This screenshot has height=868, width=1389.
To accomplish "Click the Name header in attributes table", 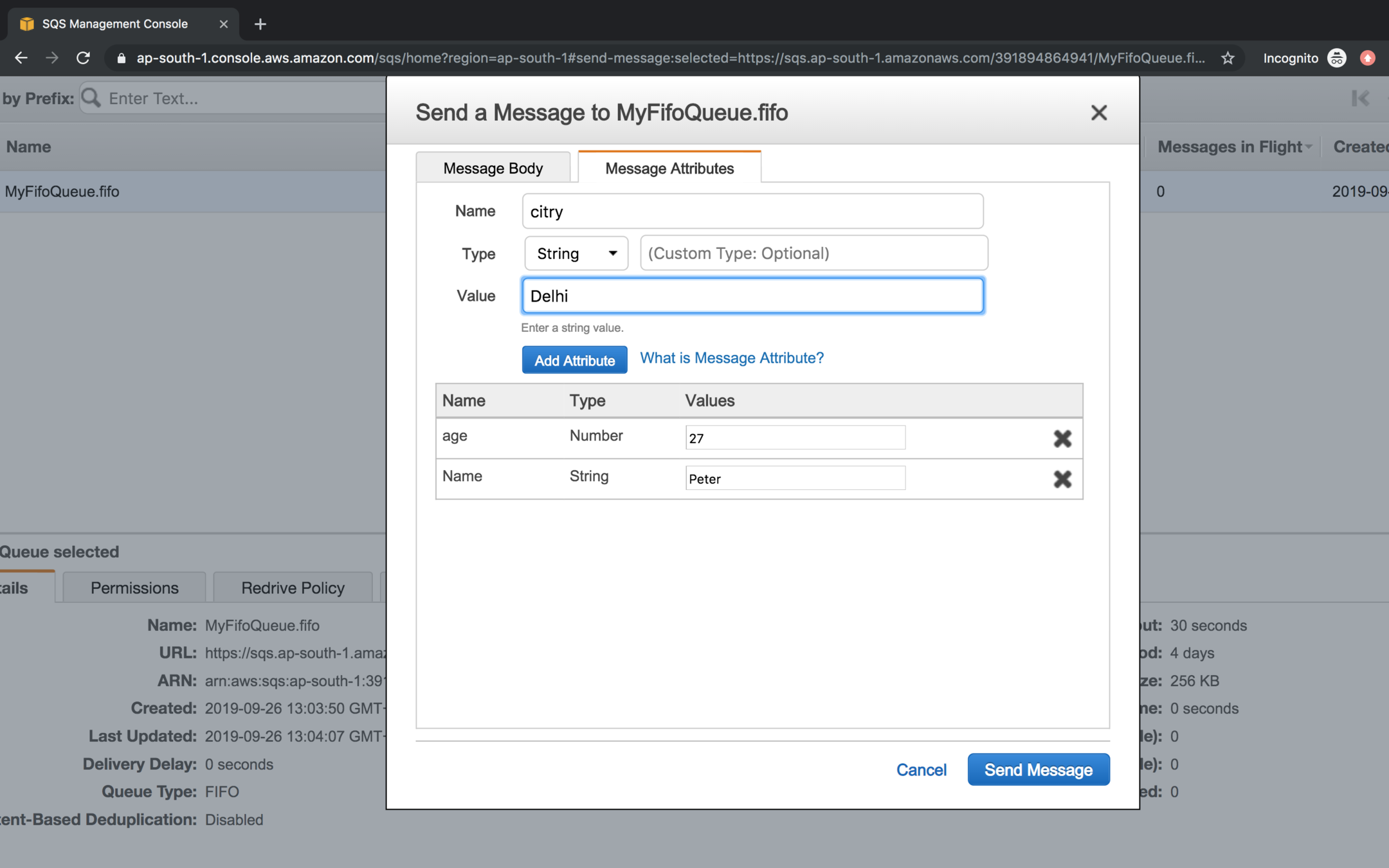I will (464, 401).
